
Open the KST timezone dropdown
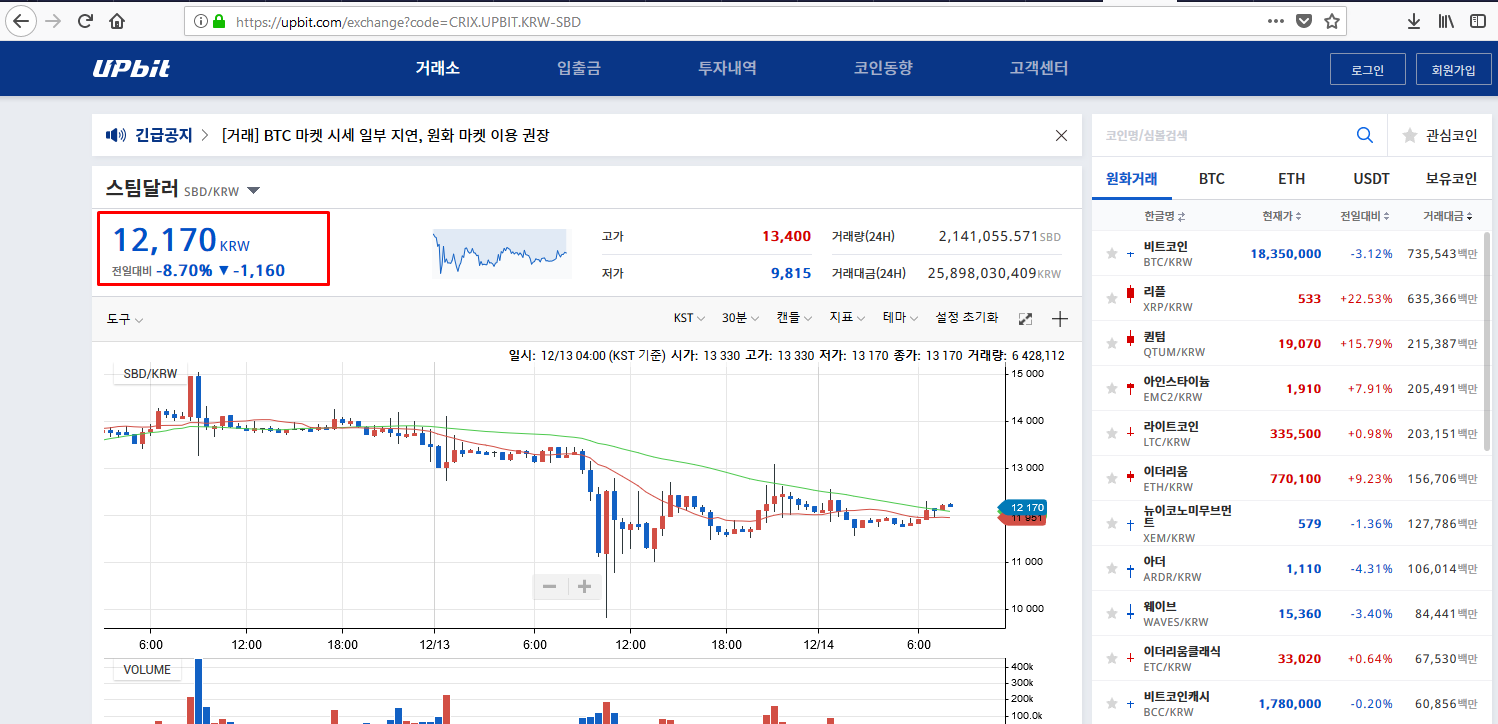point(689,318)
